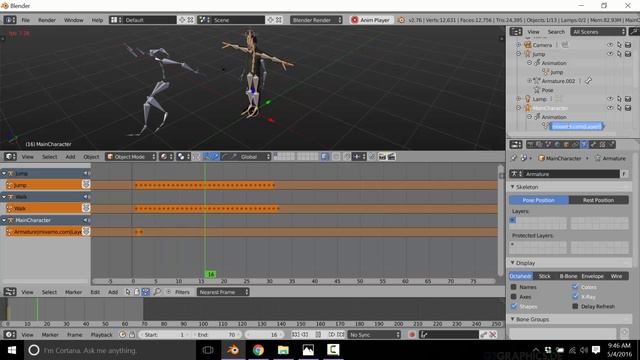Open Chrome from the Windows taskbar
Screen dimensions: 640x360
tap(258, 350)
